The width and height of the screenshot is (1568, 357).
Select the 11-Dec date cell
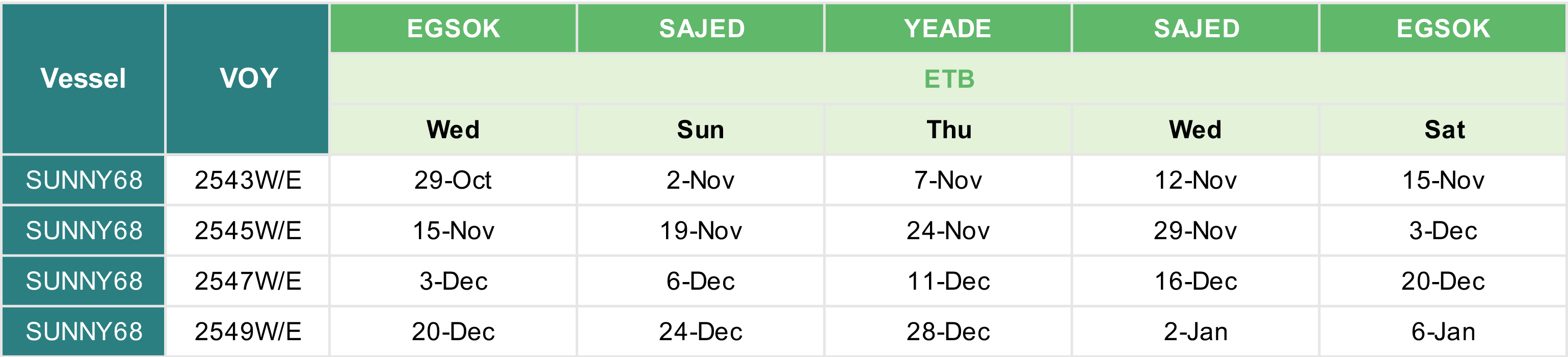(948, 282)
